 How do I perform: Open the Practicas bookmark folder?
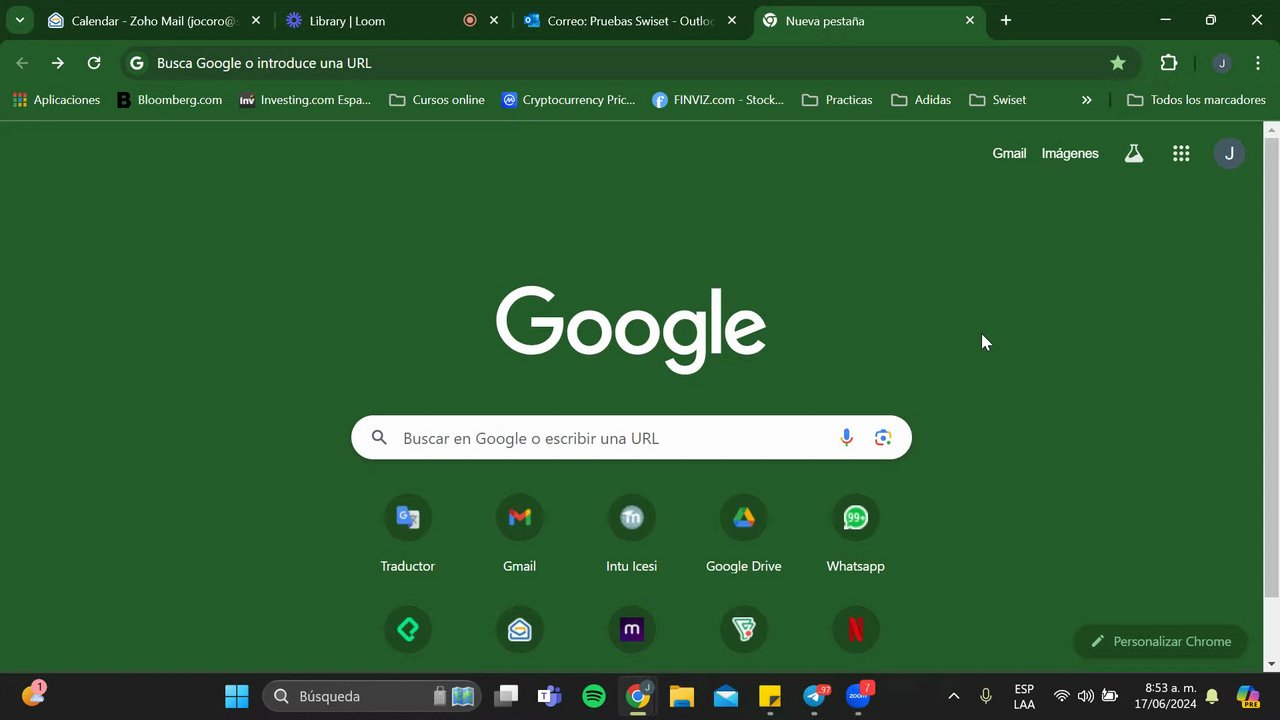click(x=837, y=100)
